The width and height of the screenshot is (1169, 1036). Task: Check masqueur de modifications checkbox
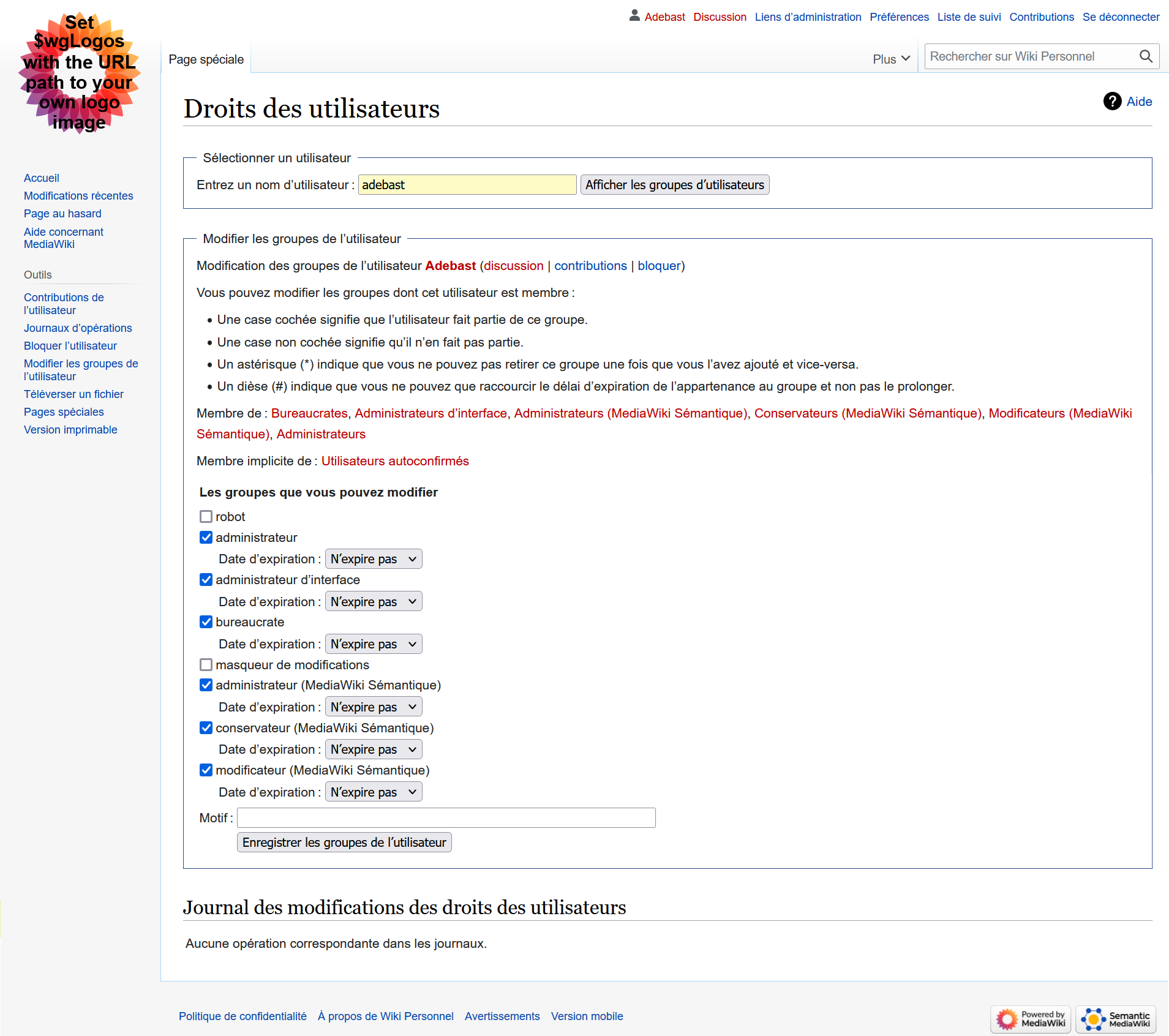click(x=206, y=664)
